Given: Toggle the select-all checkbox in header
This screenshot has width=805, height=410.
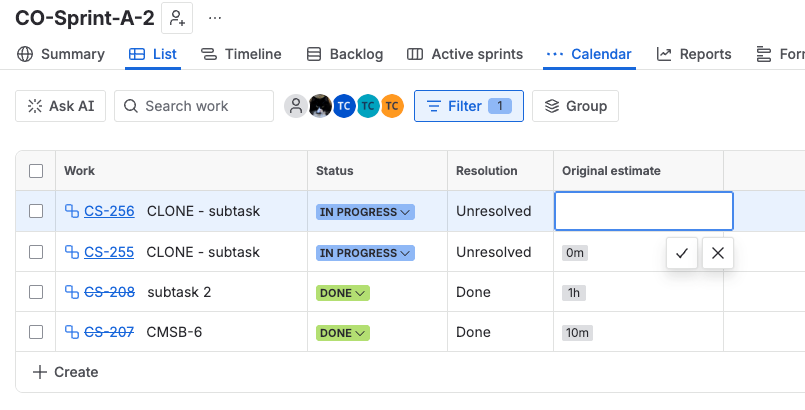Looking at the screenshot, I should (36, 171).
